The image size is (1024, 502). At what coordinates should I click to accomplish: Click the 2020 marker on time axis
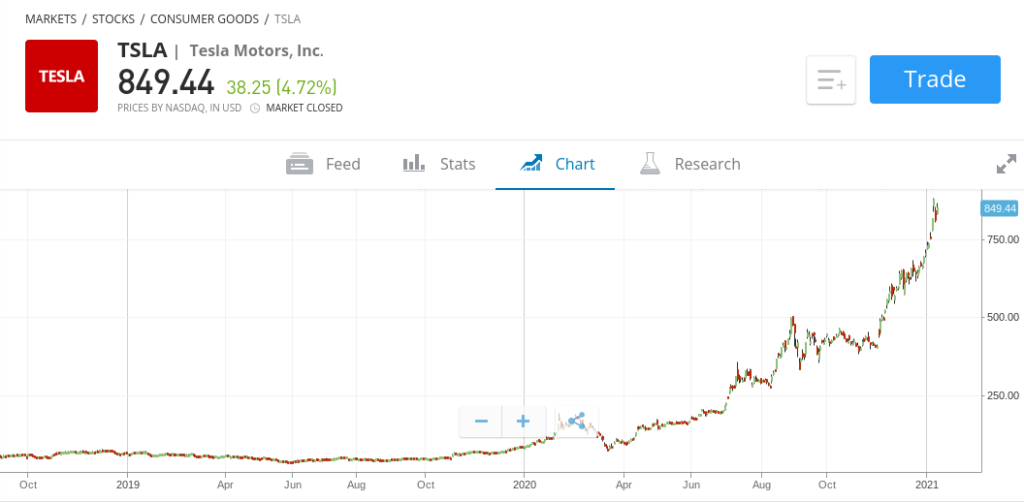tap(524, 484)
